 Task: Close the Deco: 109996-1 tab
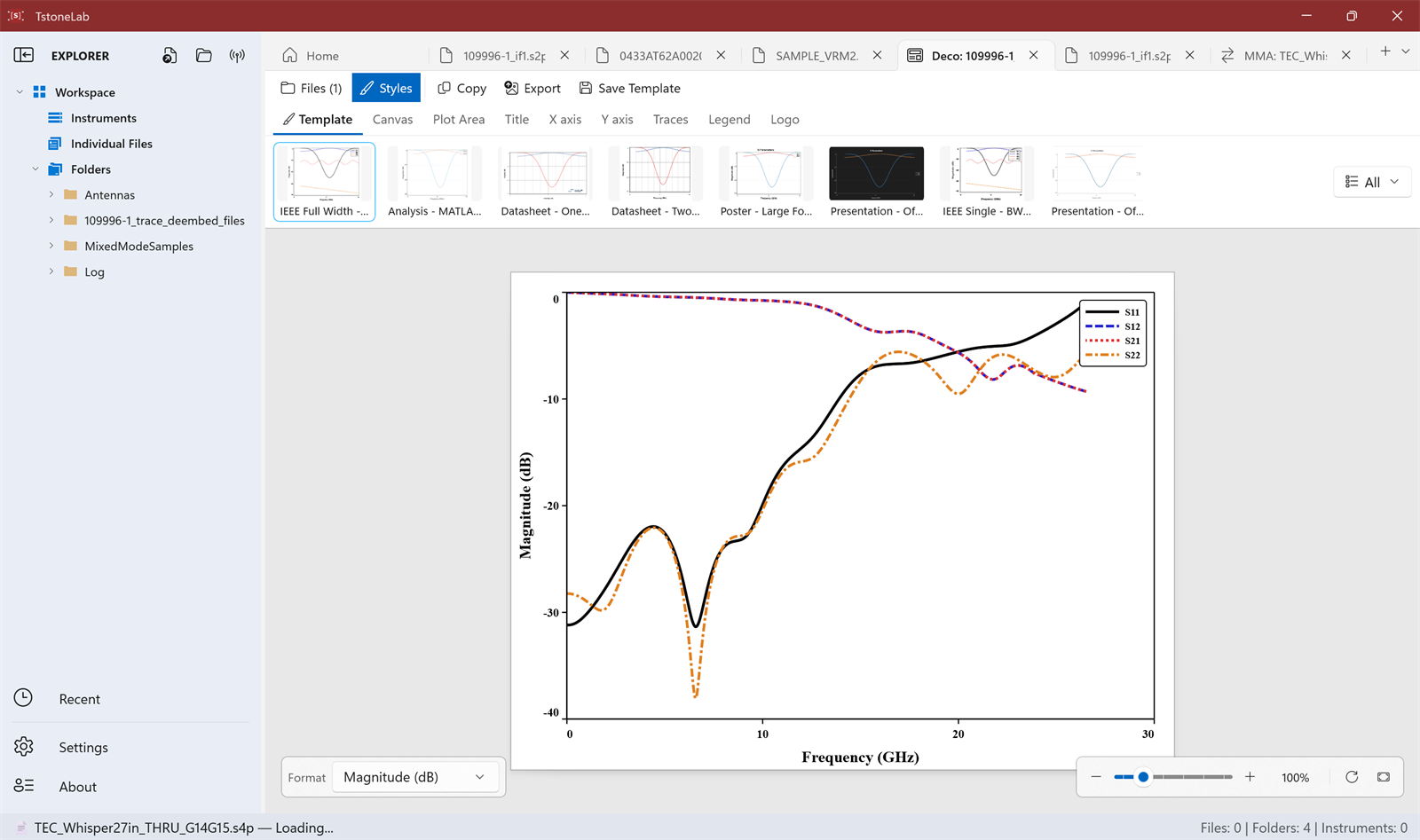click(1034, 55)
